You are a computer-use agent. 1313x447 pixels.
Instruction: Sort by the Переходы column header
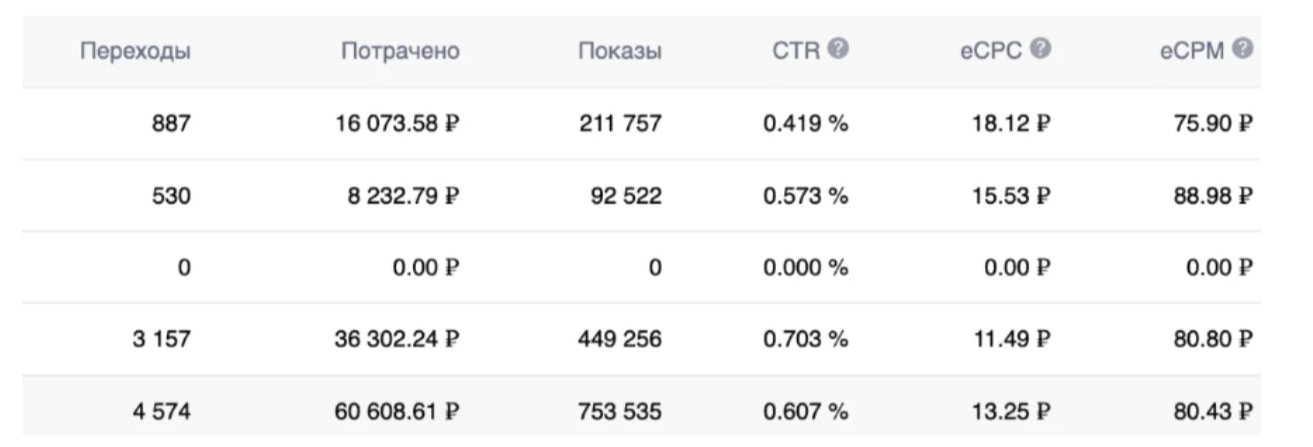point(135,51)
